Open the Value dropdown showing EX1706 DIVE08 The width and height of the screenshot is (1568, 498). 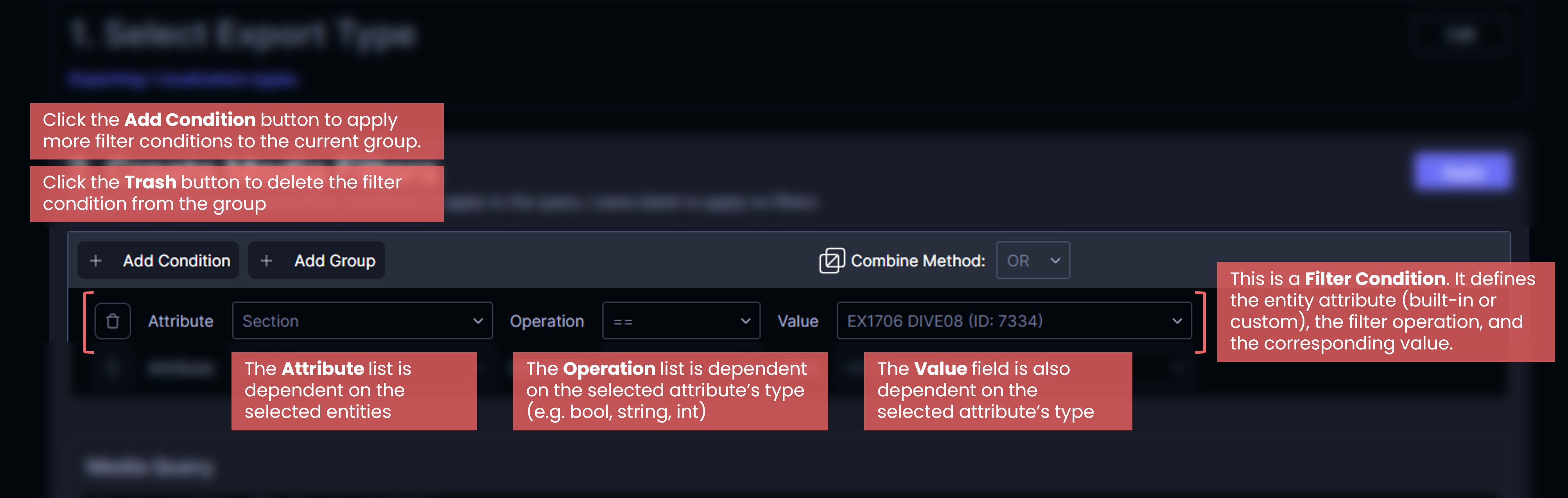pyautogui.click(x=1014, y=321)
